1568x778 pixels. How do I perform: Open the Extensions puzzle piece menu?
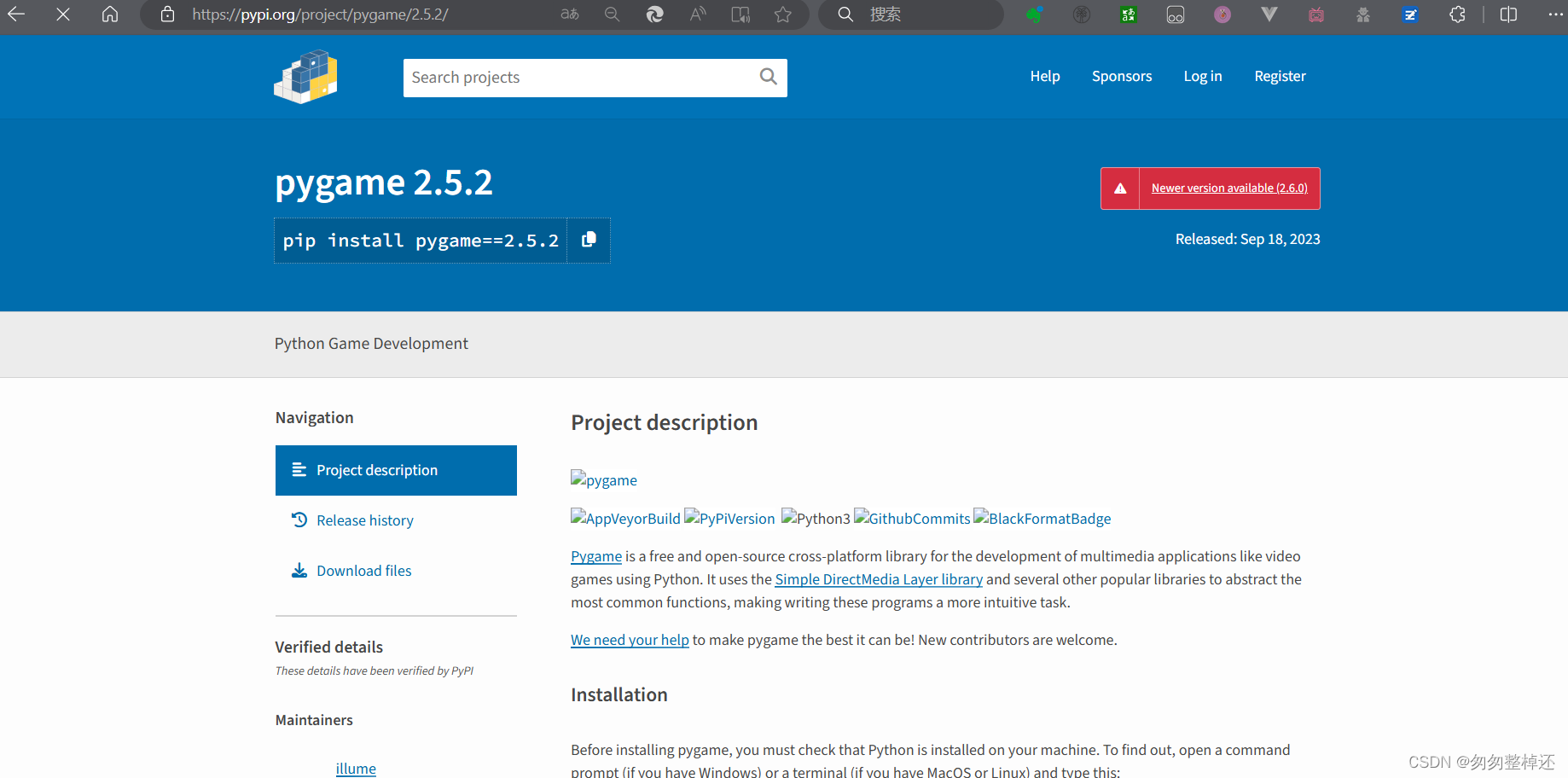[x=1457, y=15]
